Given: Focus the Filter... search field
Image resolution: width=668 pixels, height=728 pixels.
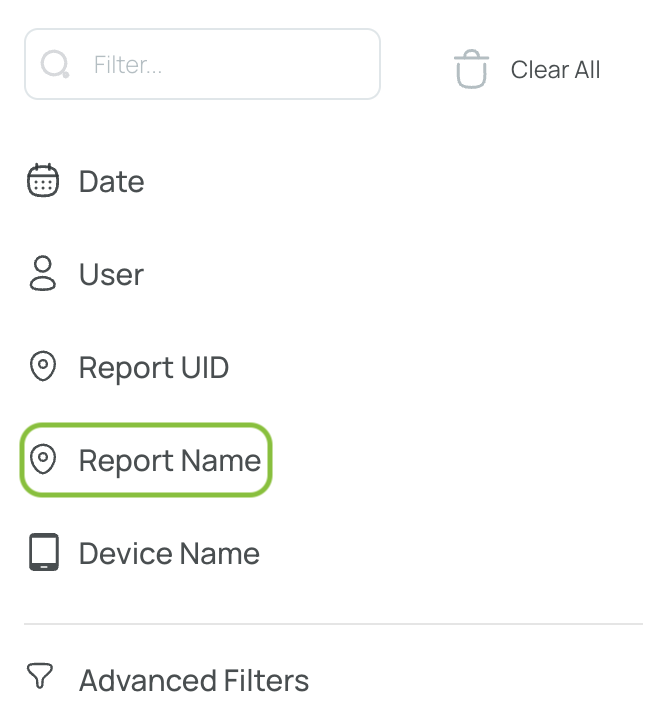Looking at the screenshot, I should (202, 64).
